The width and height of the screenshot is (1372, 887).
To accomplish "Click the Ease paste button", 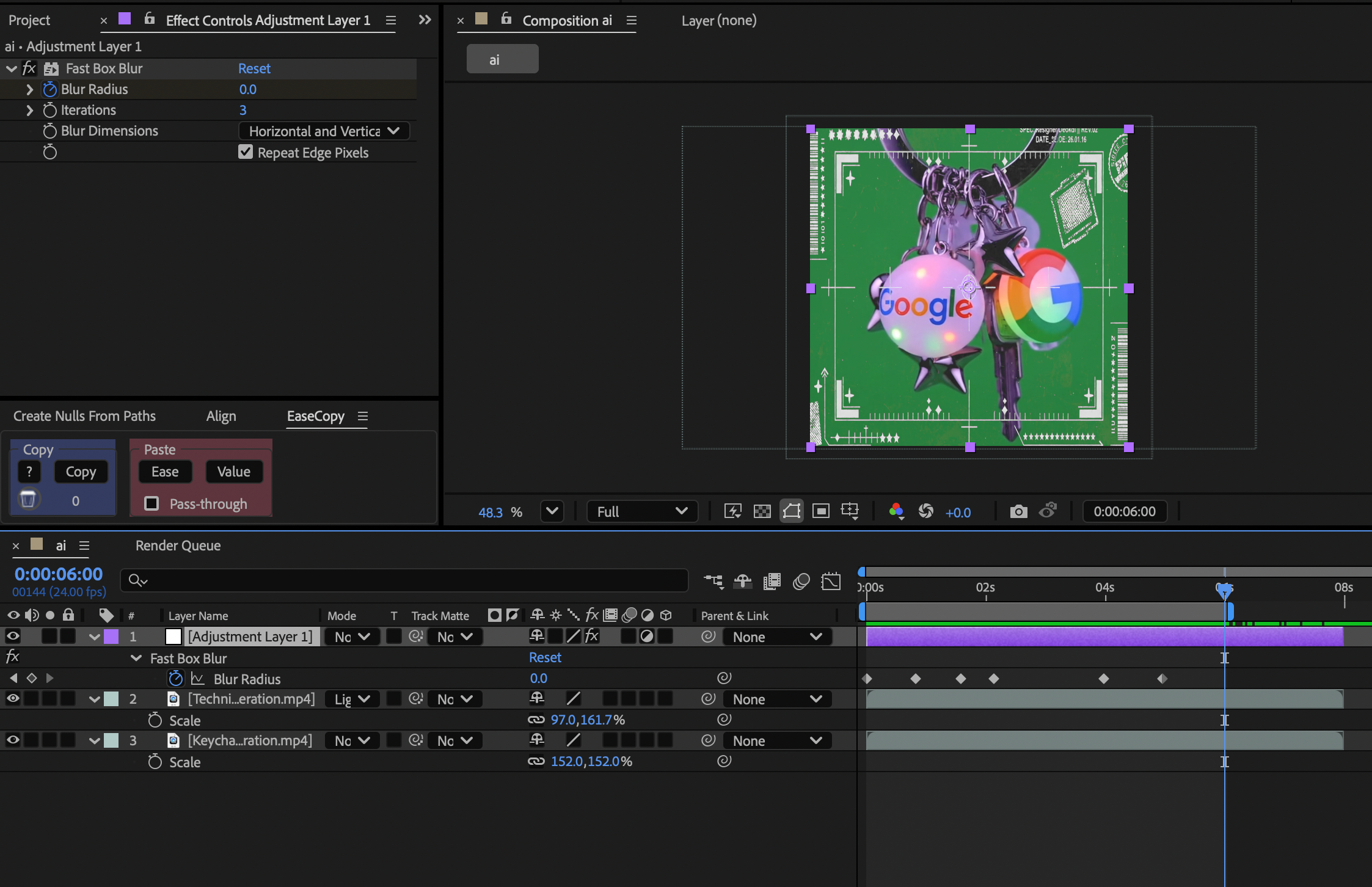I will pos(165,472).
